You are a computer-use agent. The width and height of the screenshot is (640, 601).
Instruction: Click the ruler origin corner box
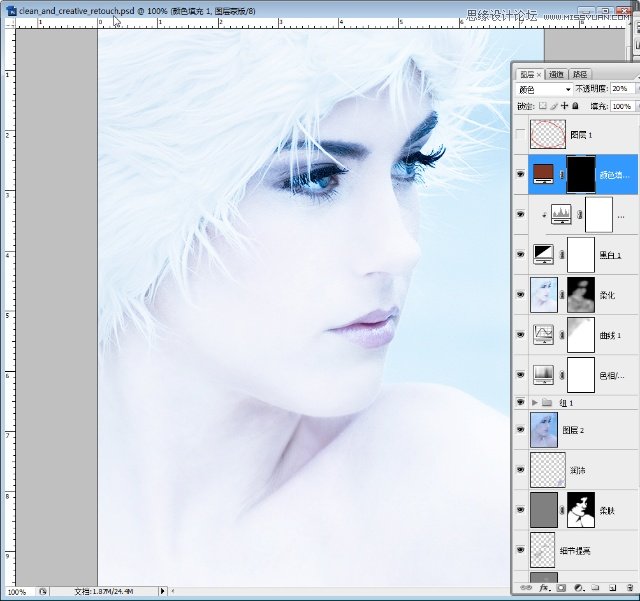10,23
